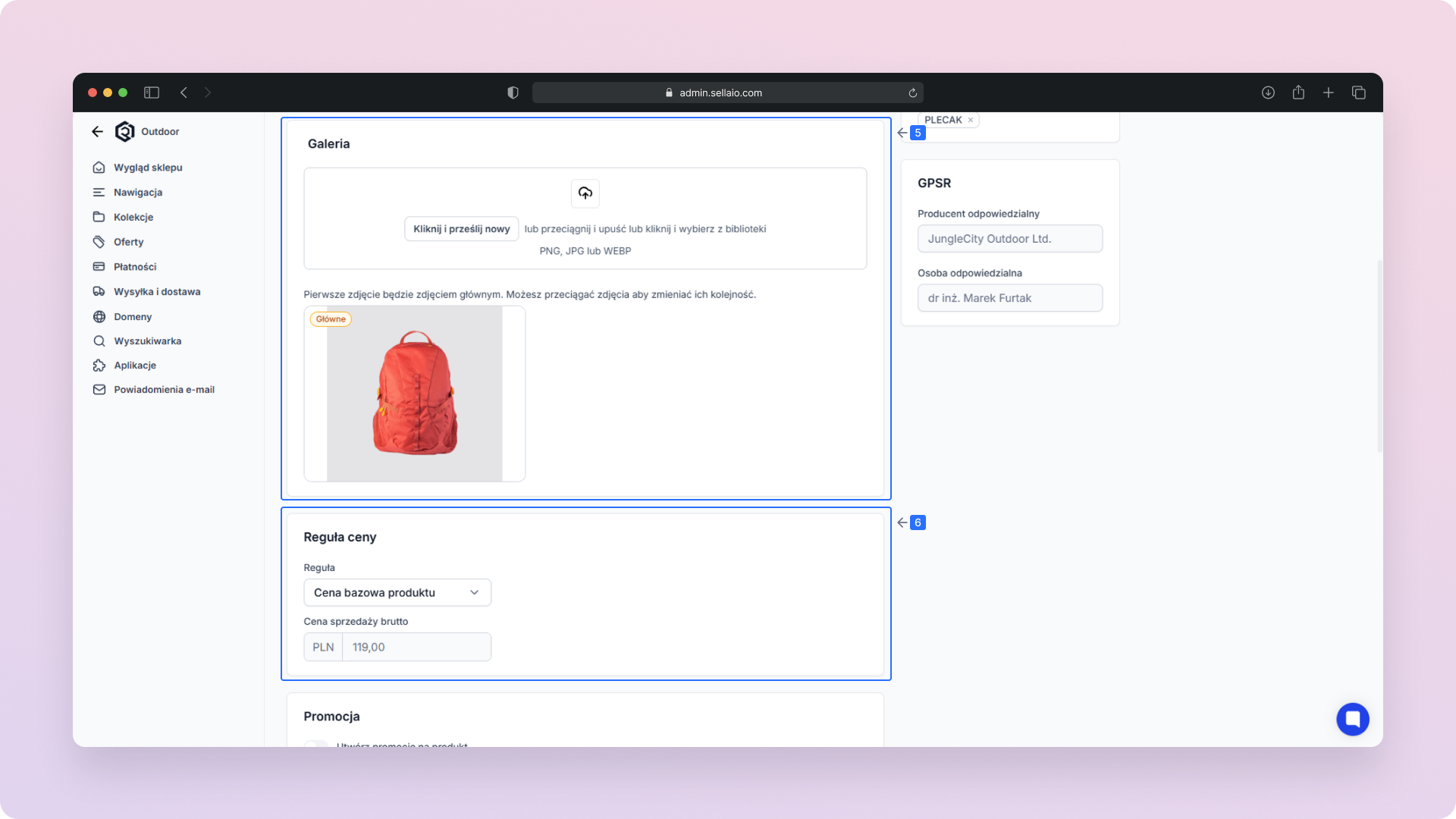
Task: Expand the Cena bazowa produktu dropdown
Action: pyautogui.click(x=397, y=592)
